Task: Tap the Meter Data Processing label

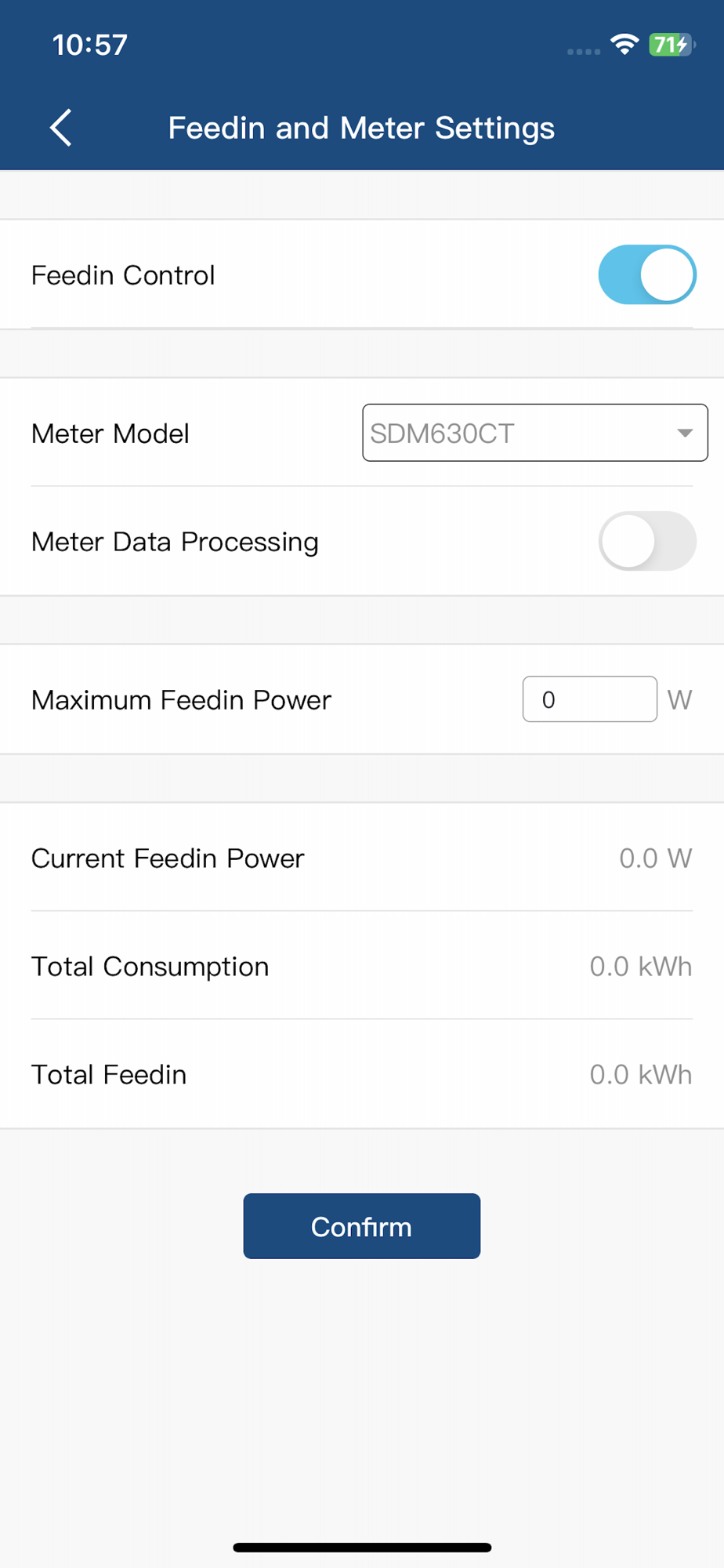Action: click(x=175, y=543)
